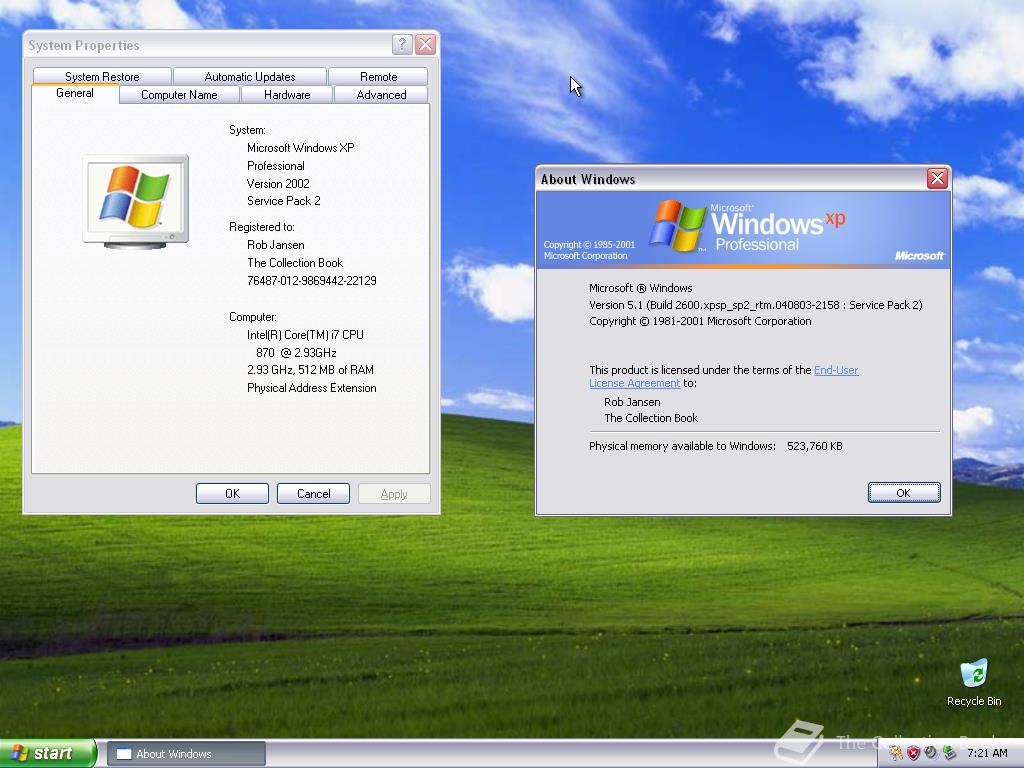The image size is (1024, 768).
Task: Select the About Windows taskbar button
Action: [186, 754]
